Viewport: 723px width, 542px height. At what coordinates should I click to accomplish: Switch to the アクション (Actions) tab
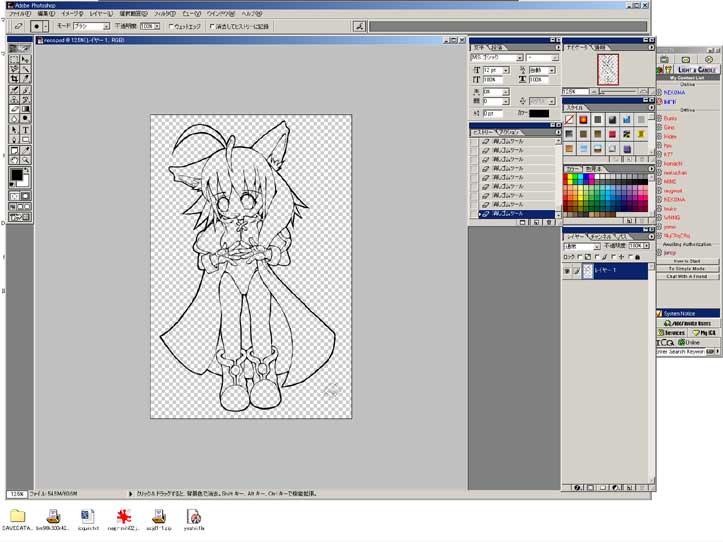pyautogui.click(x=509, y=132)
